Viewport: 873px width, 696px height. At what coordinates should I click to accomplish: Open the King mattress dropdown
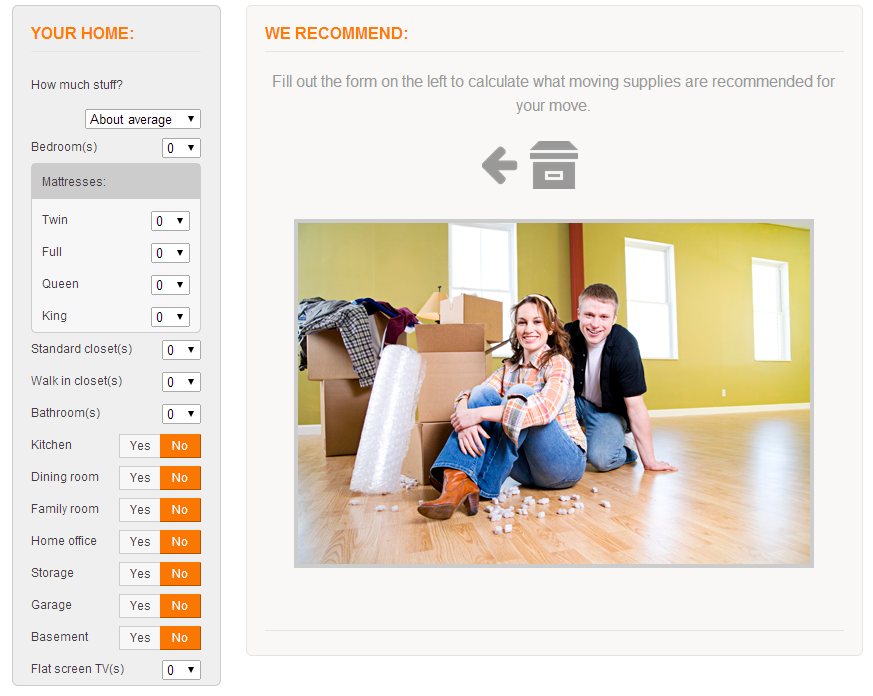(x=170, y=316)
